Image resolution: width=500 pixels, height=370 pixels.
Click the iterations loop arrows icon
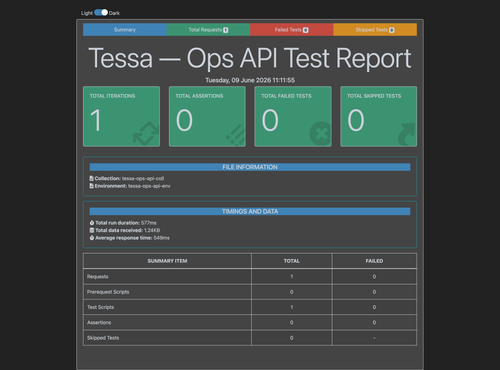146,134
